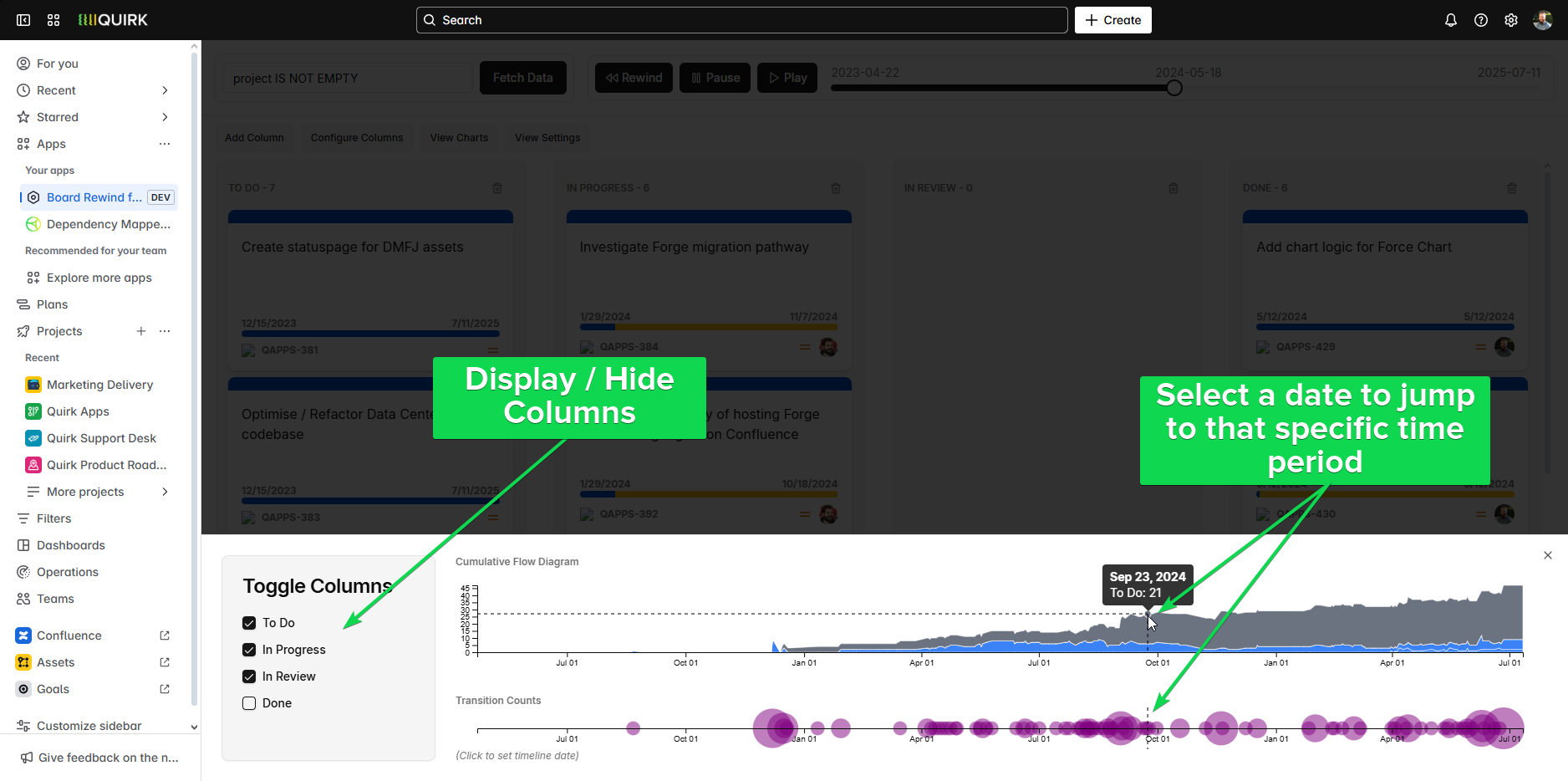Click the search field

[x=741, y=20]
